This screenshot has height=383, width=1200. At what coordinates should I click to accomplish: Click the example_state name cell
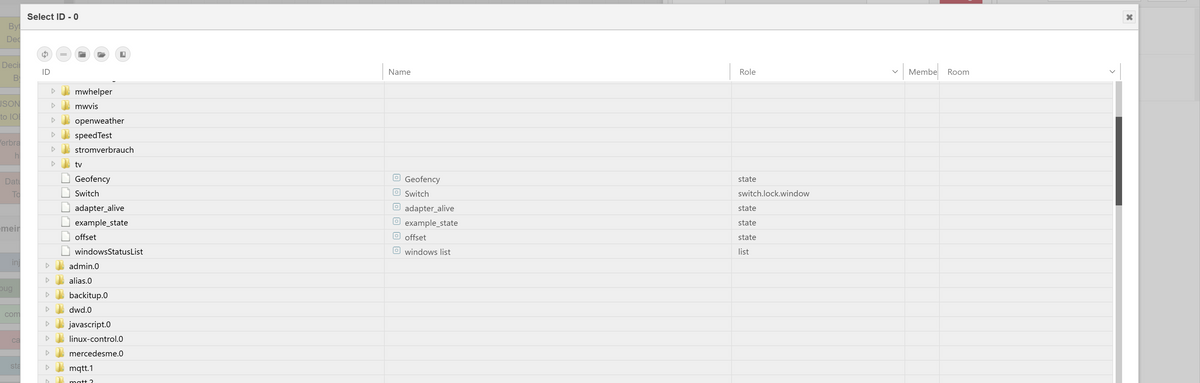431,222
